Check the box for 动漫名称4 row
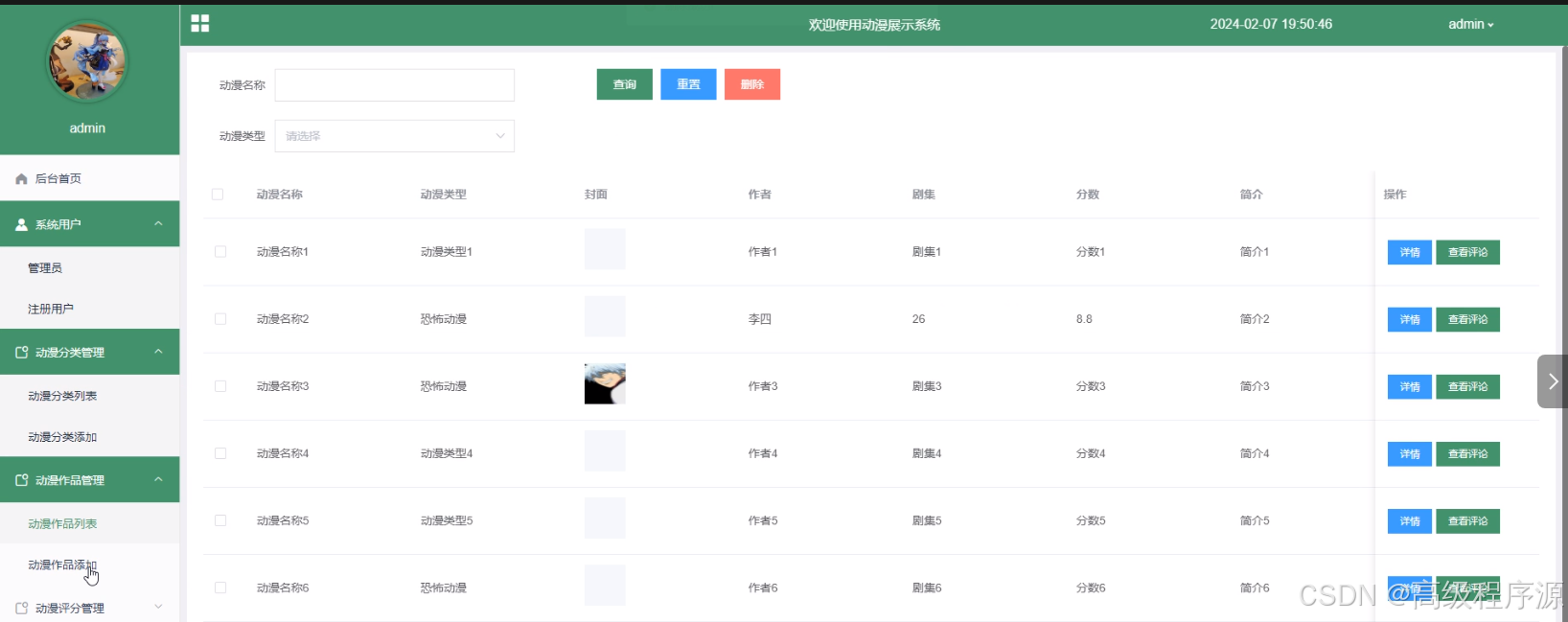 point(220,453)
